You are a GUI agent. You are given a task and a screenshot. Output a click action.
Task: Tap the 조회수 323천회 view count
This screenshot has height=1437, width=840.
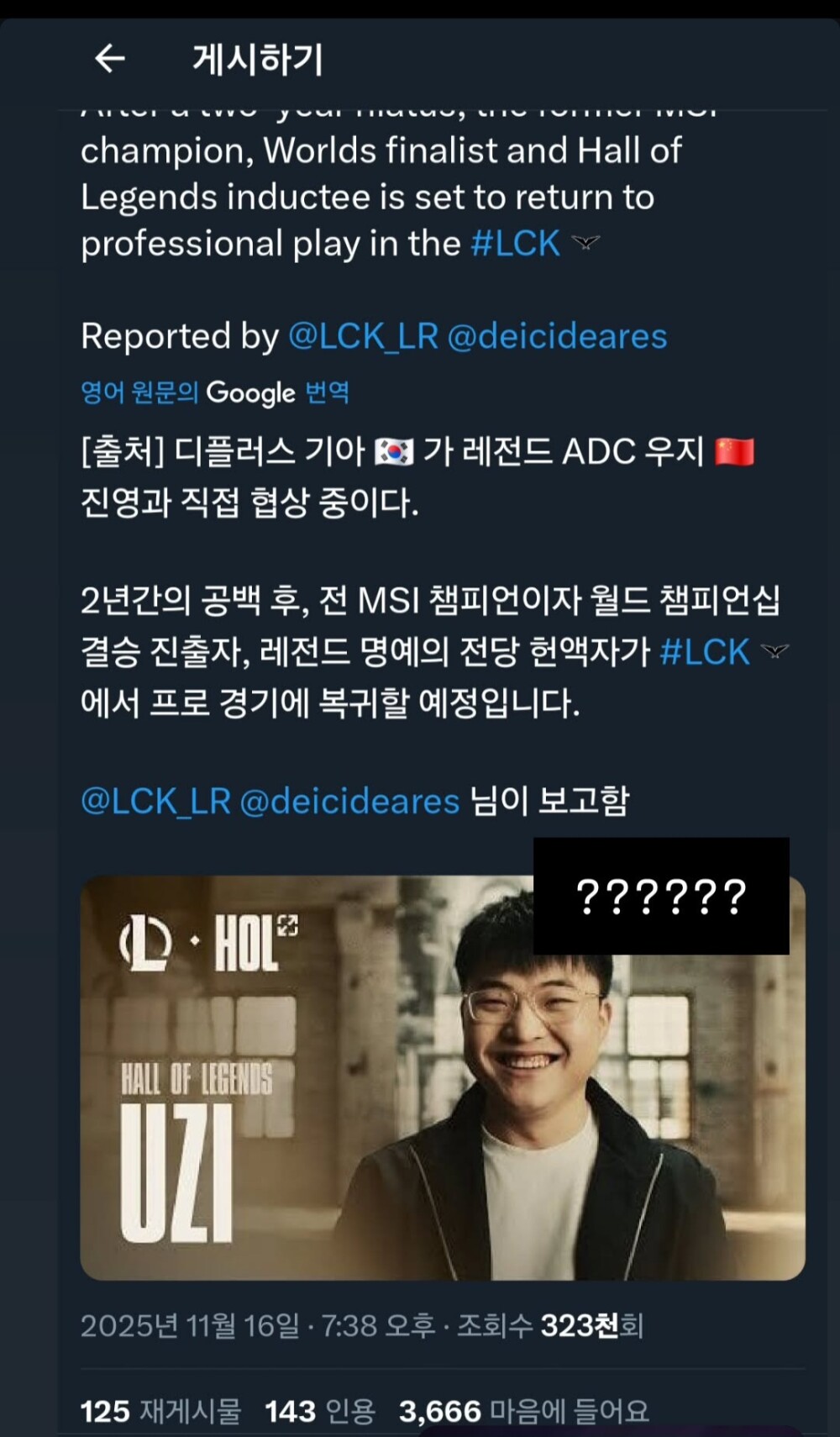549,1326
